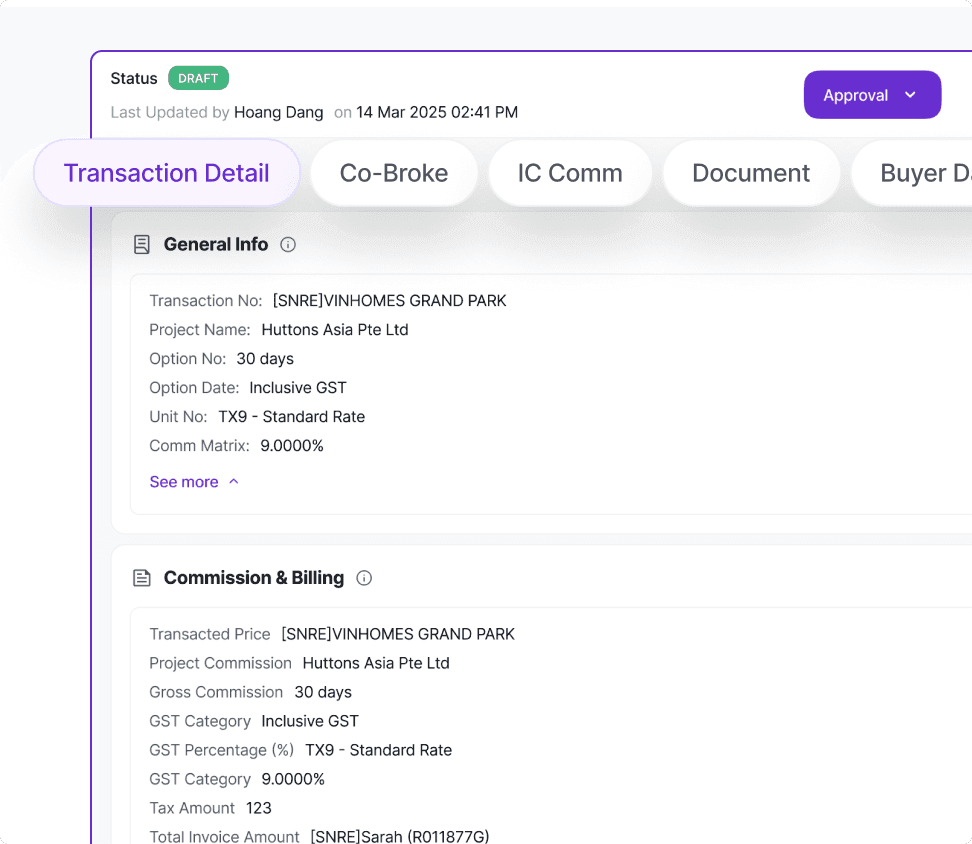The width and height of the screenshot is (972, 844).
Task: Click GST Percentage value TX9 - Standard Rate
Action: (x=378, y=750)
